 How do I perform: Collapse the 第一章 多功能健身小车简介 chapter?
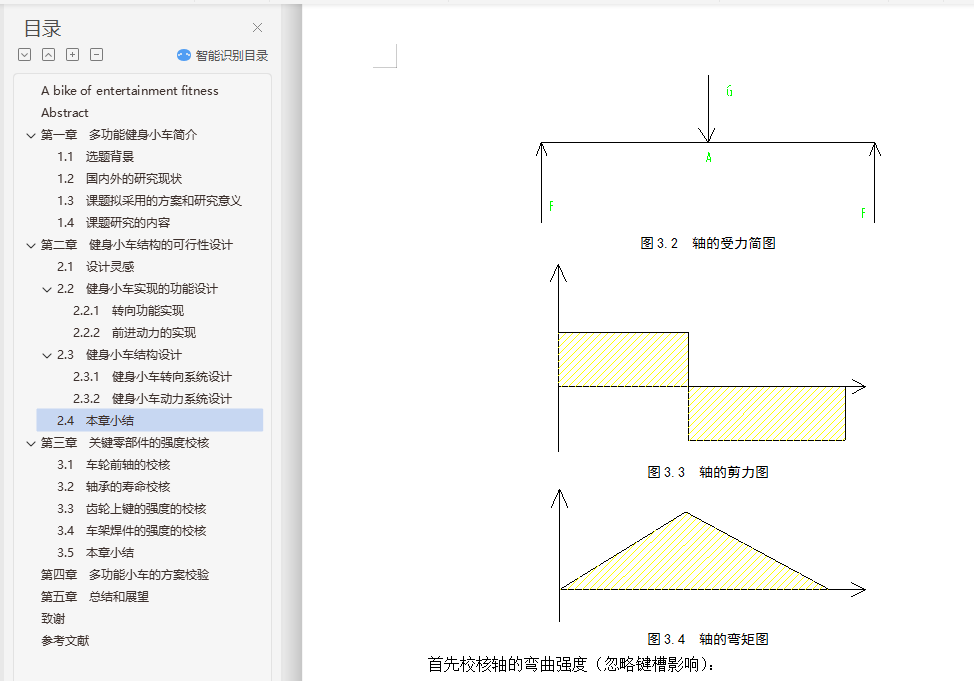pos(30,135)
